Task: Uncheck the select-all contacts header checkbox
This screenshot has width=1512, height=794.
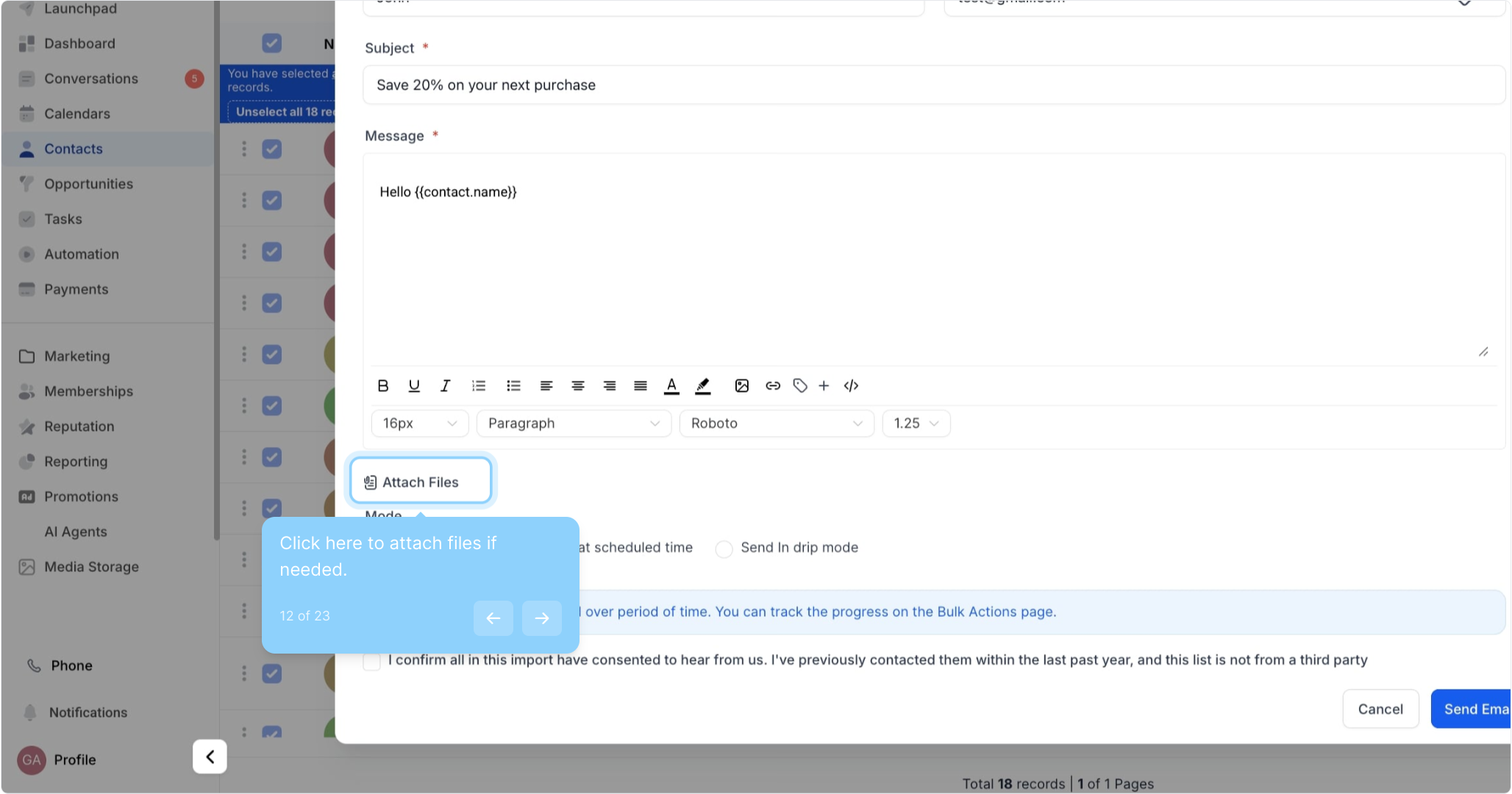Action: pyautogui.click(x=272, y=43)
